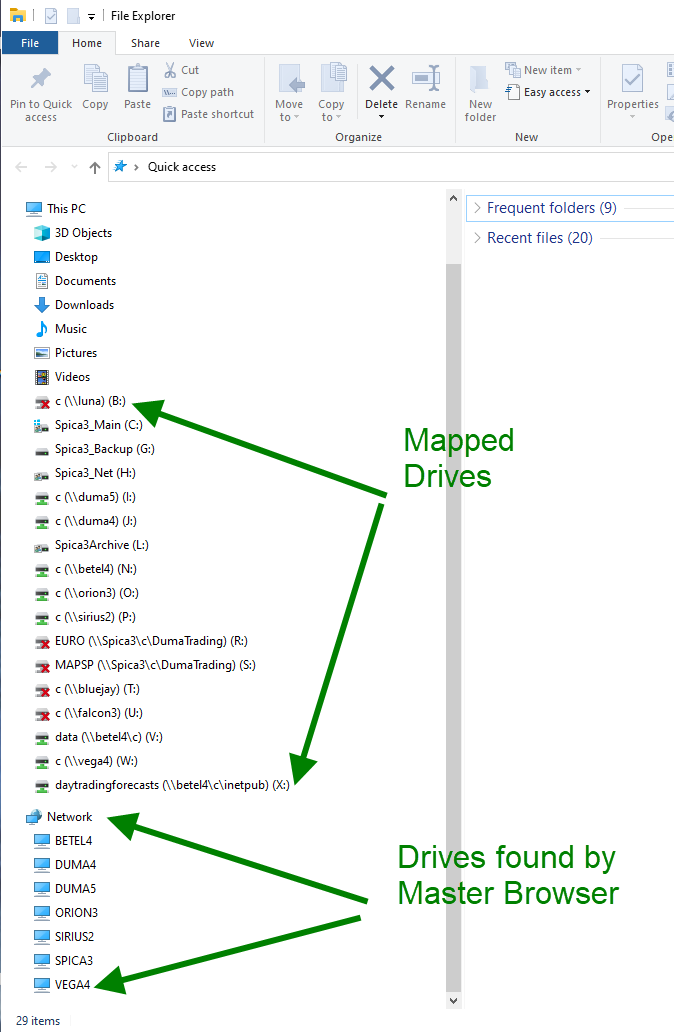Select daytradingforecasts (X:) drive
This screenshot has height=1032, width=674.
click(x=162, y=785)
